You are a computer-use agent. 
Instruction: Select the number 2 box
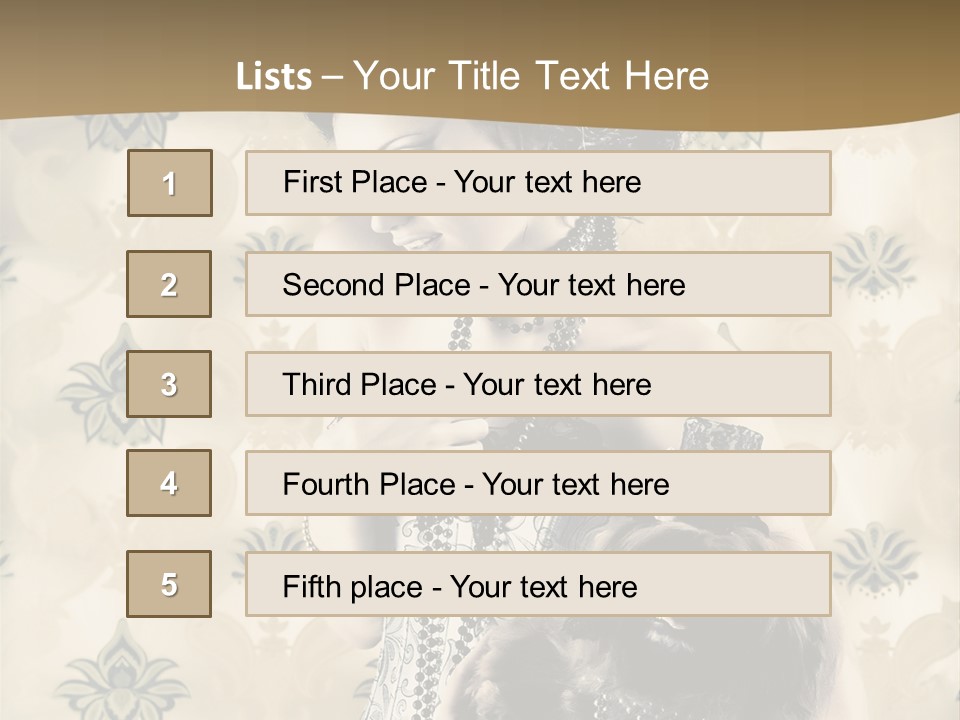click(169, 284)
